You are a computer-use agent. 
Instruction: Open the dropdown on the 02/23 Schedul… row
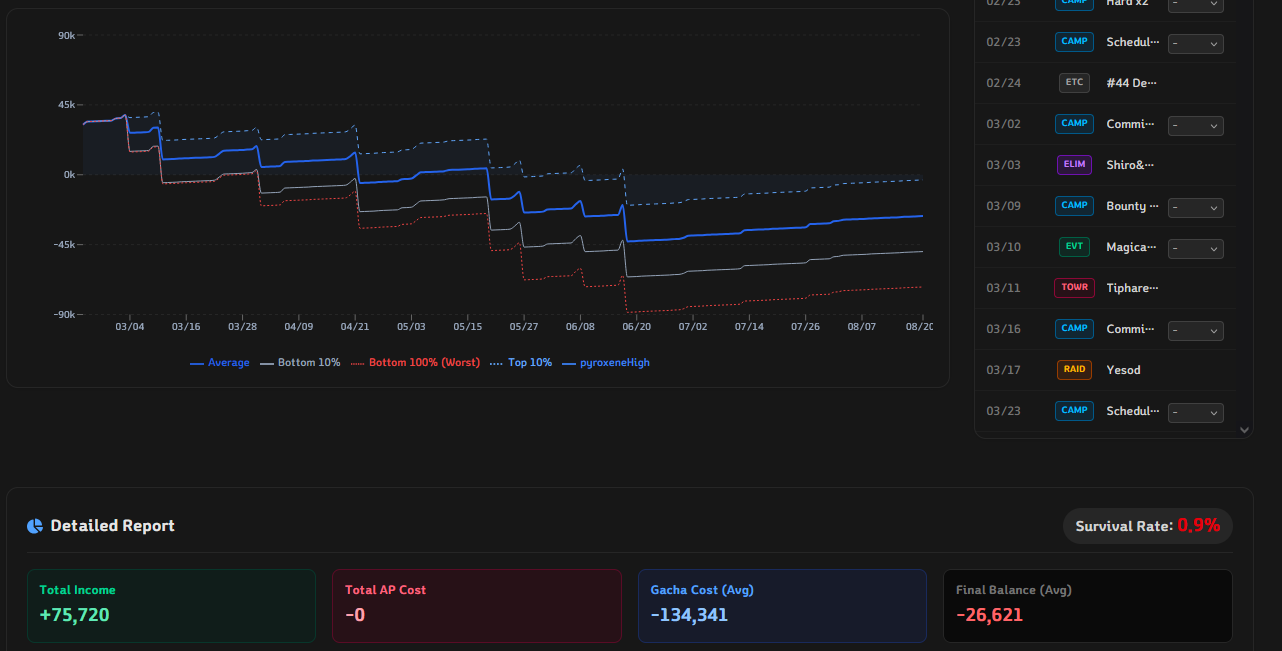[x=1196, y=44]
